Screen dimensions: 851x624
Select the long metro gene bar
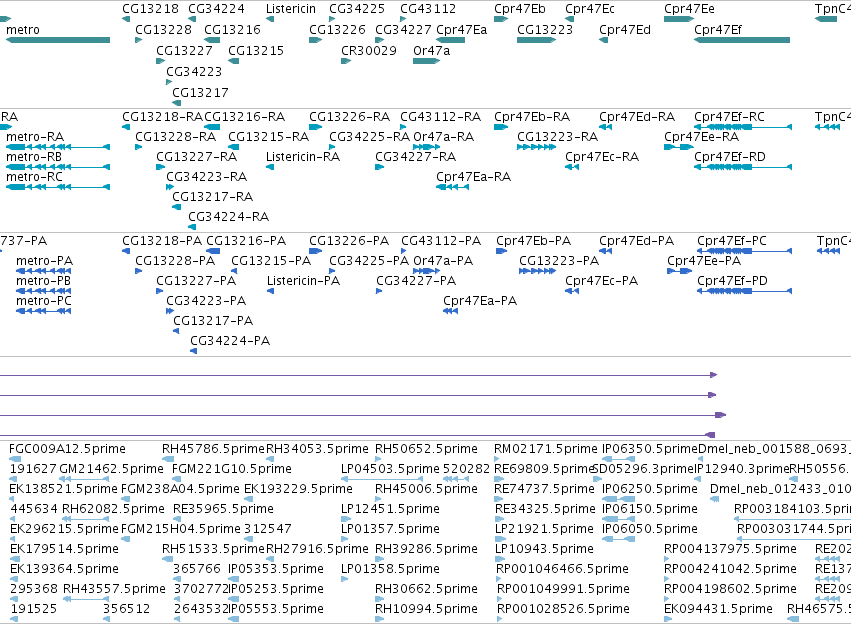[58, 40]
